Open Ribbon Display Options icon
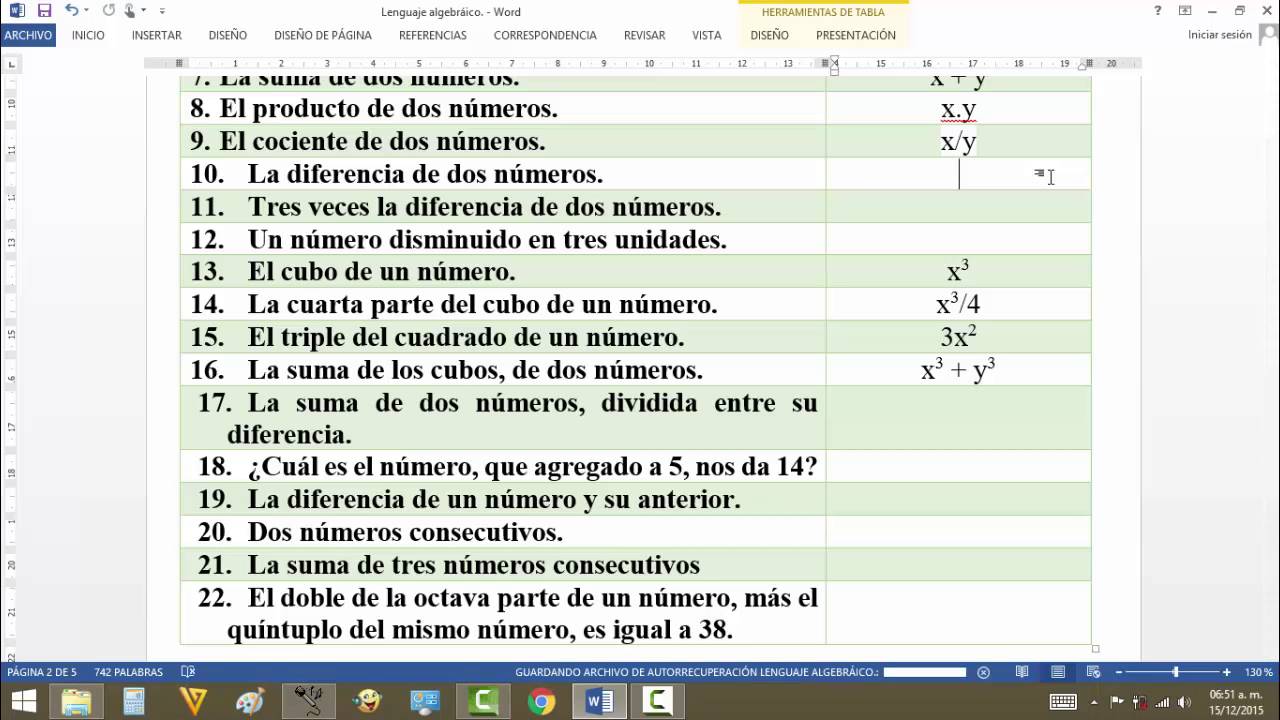Viewport: 1280px width, 720px height. 1185,11
